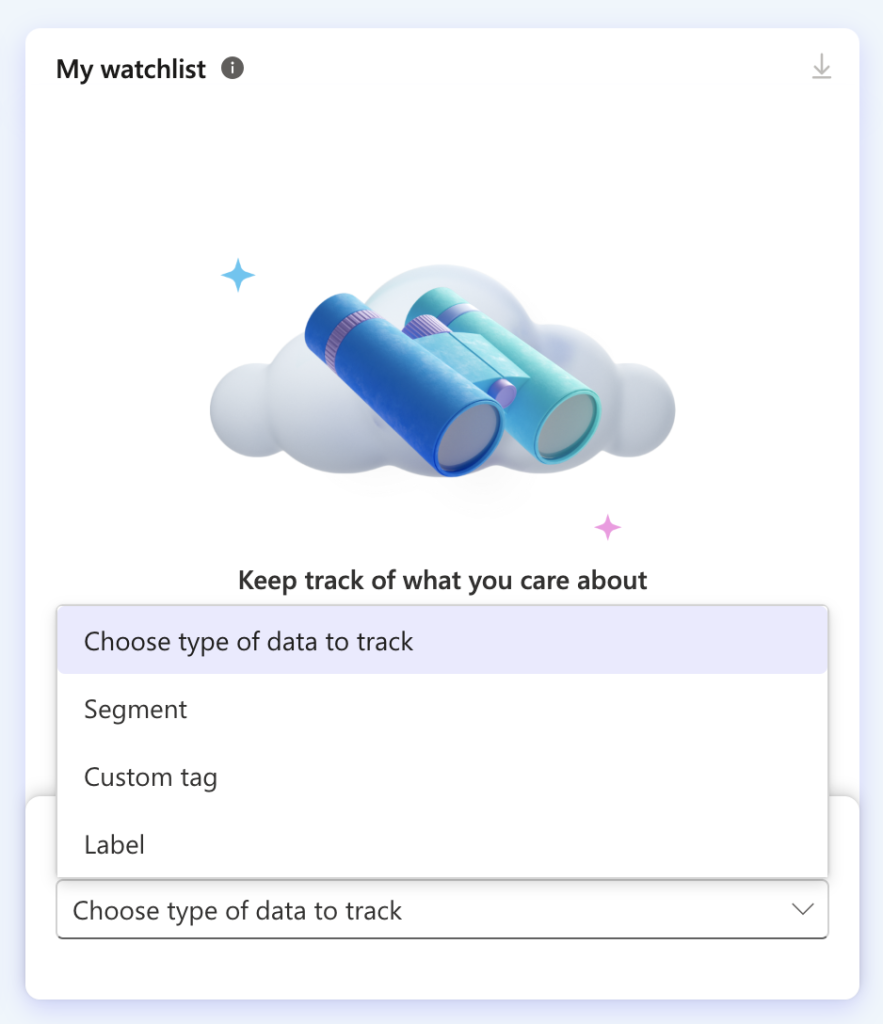The image size is (883, 1024).
Task: Click the blue sparkle star graphic
Action: point(238,275)
